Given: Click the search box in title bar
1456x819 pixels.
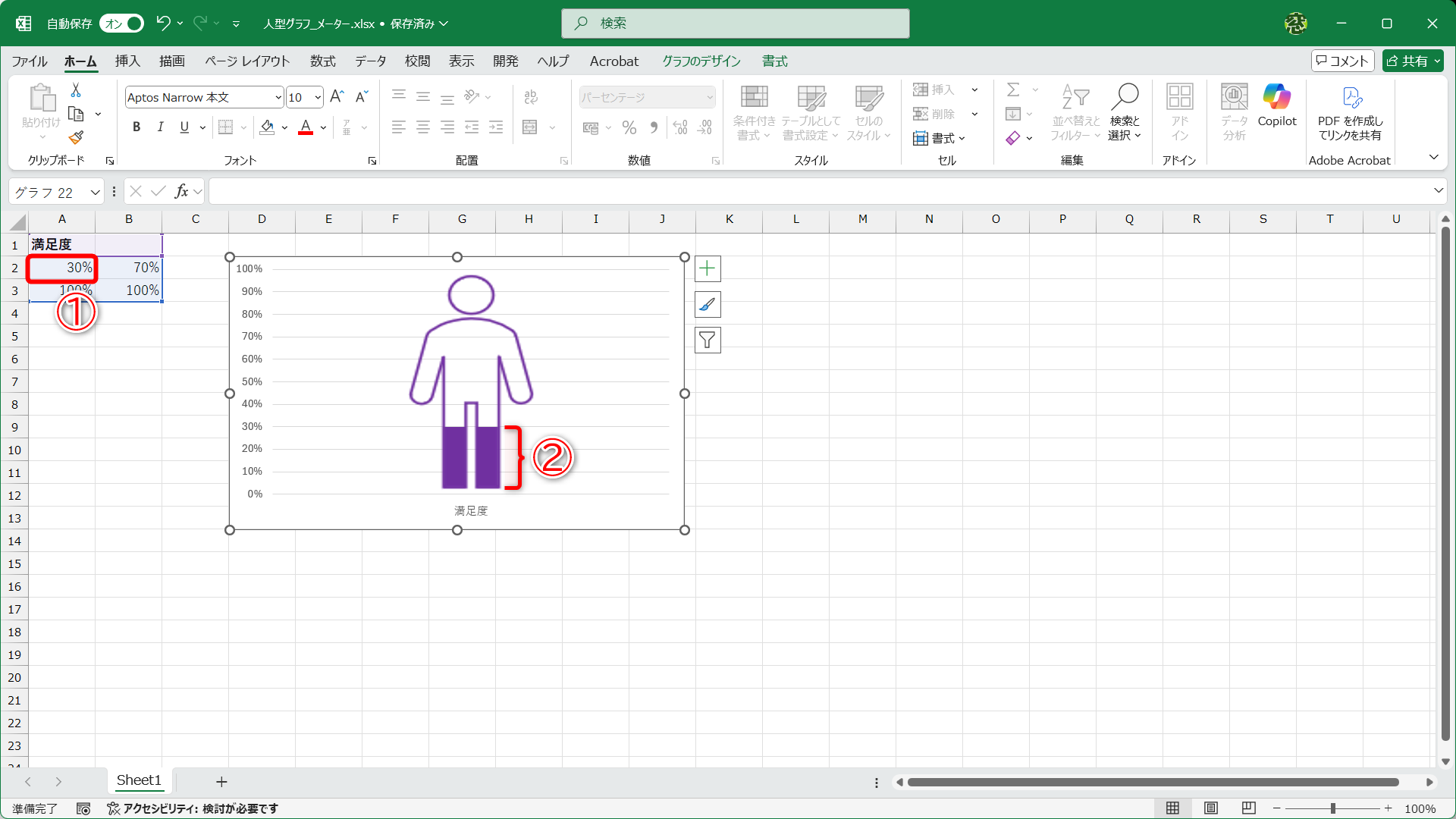Looking at the screenshot, I should [x=735, y=24].
